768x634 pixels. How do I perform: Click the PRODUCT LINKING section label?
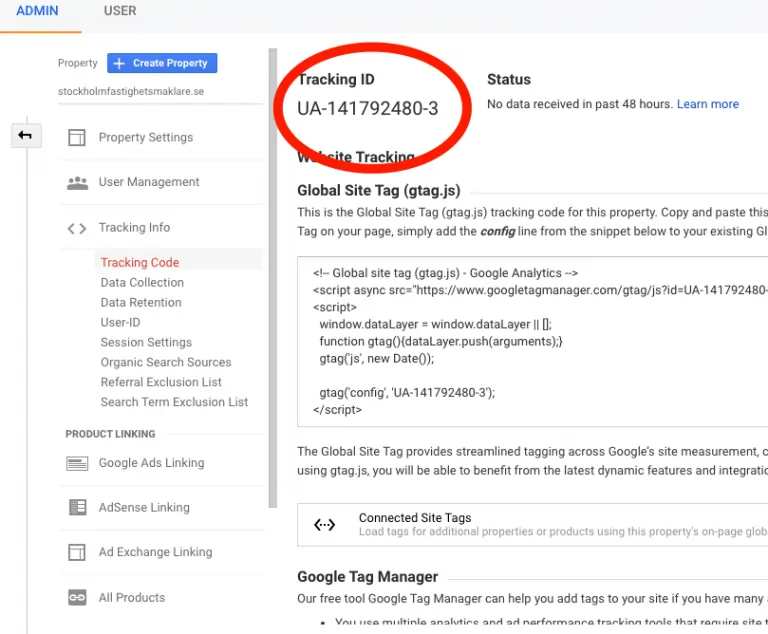click(x=110, y=434)
